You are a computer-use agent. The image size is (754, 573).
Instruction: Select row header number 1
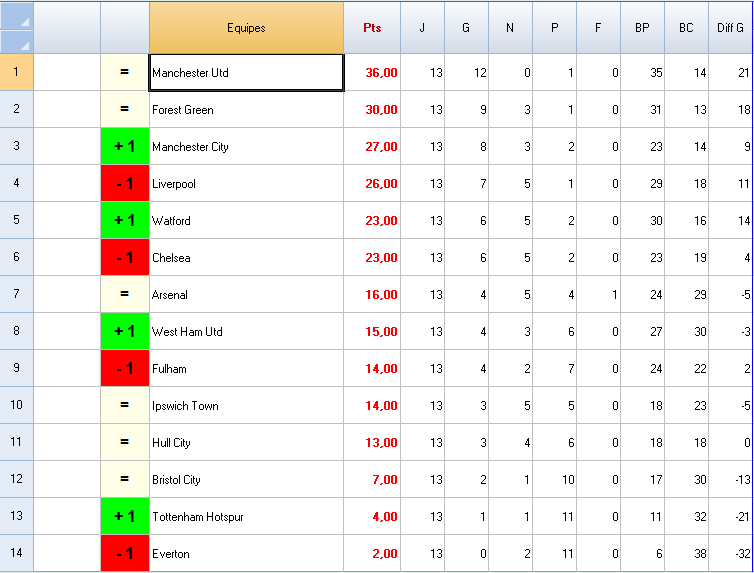[17, 73]
